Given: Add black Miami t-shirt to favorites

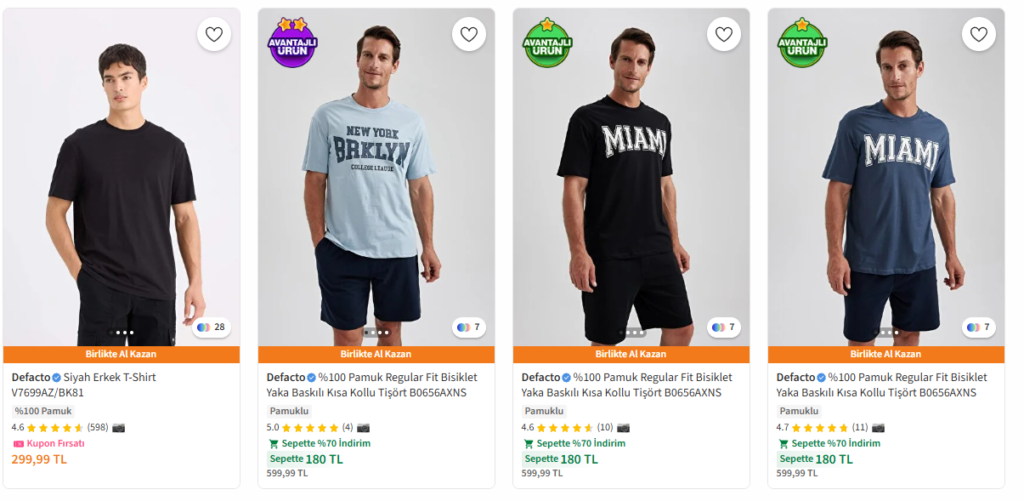Looking at the screenshot, I should point(724,34).
